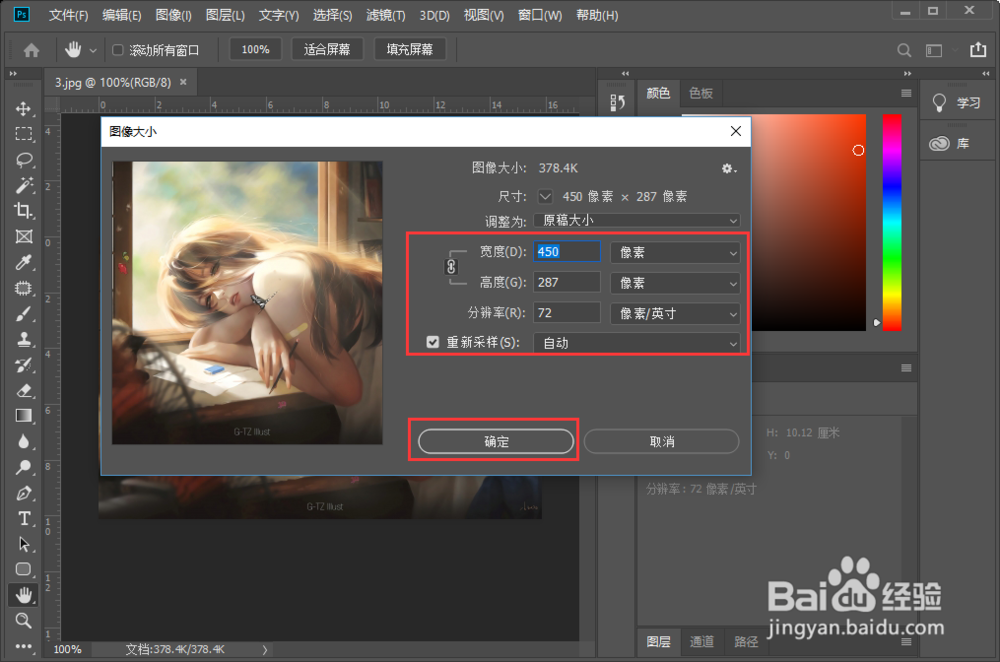Click the Height value field
1000x662 pixels.
567,283
